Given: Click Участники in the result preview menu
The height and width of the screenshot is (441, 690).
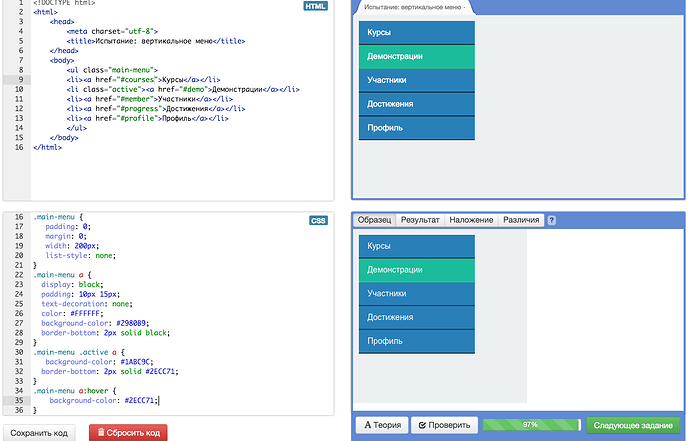Looking at the screenshot, I should coord(417,80).
